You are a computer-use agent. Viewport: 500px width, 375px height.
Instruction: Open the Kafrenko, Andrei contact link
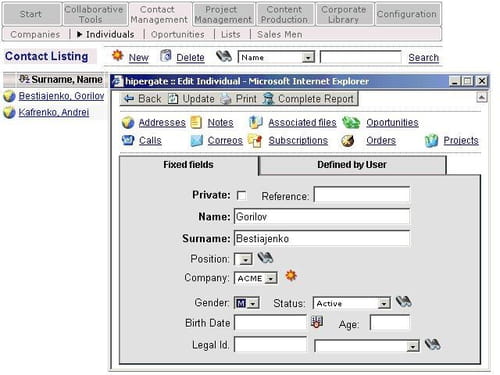pos(54,112)
